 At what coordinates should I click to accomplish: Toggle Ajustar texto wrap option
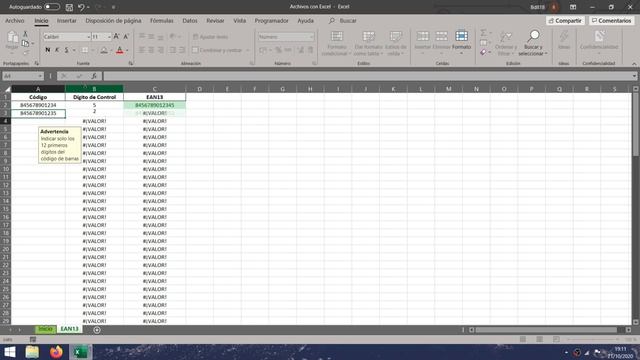pyautogui.click(x=211, y=37)
